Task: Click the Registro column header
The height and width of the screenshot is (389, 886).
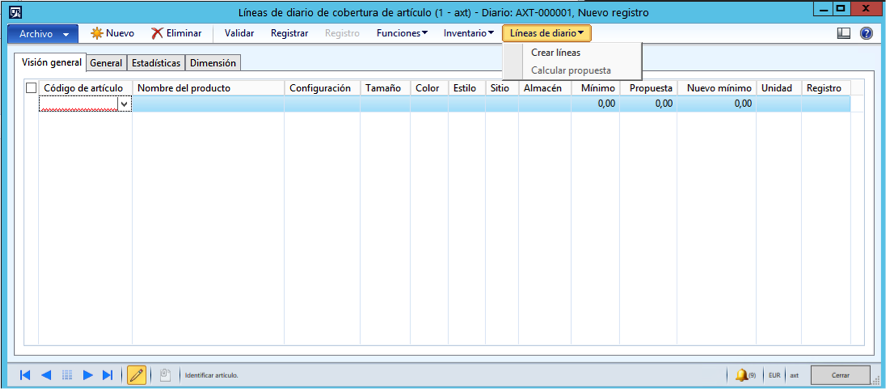Action: [x=826, y=88]
